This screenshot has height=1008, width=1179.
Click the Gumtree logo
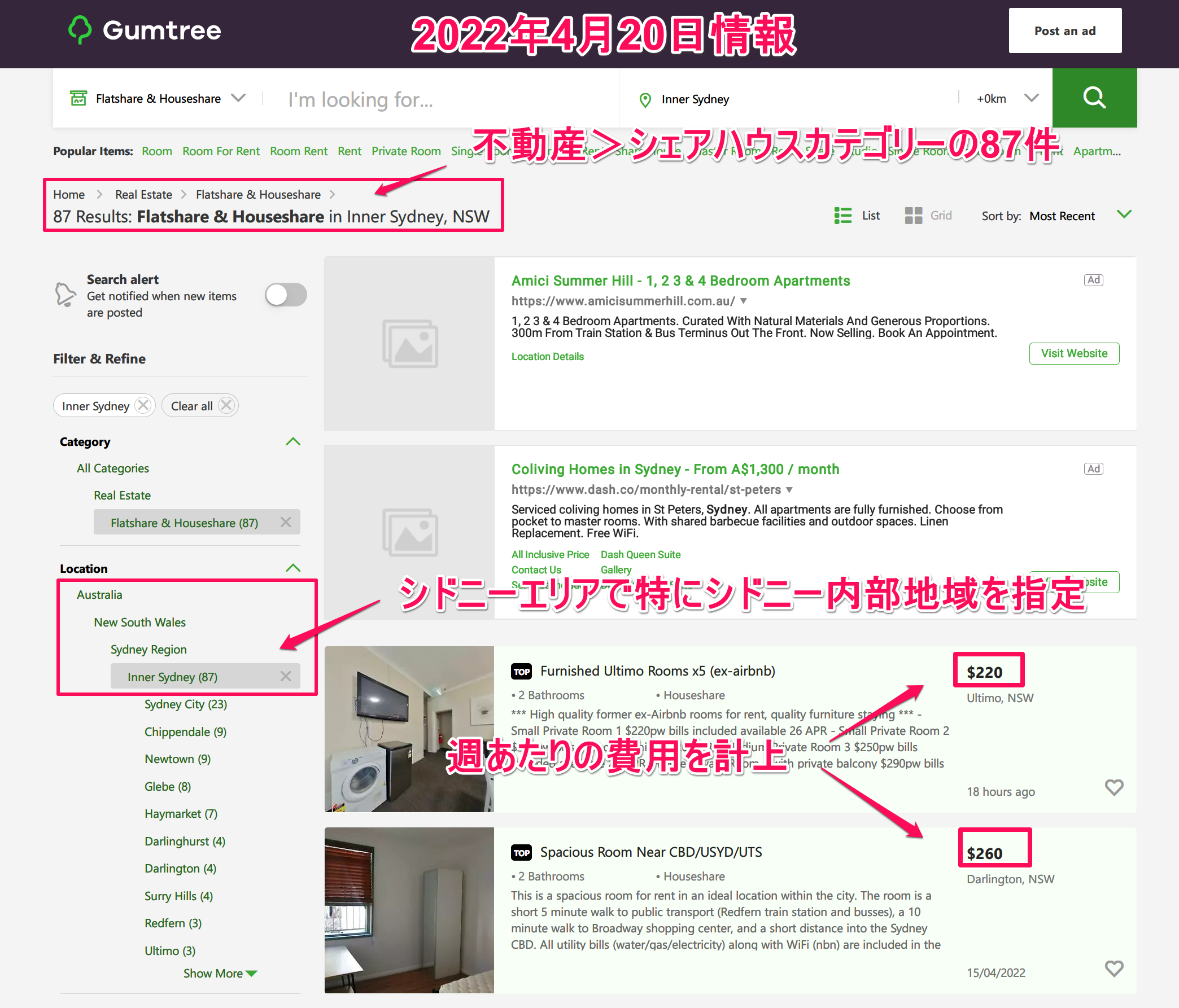coord(145,30)
